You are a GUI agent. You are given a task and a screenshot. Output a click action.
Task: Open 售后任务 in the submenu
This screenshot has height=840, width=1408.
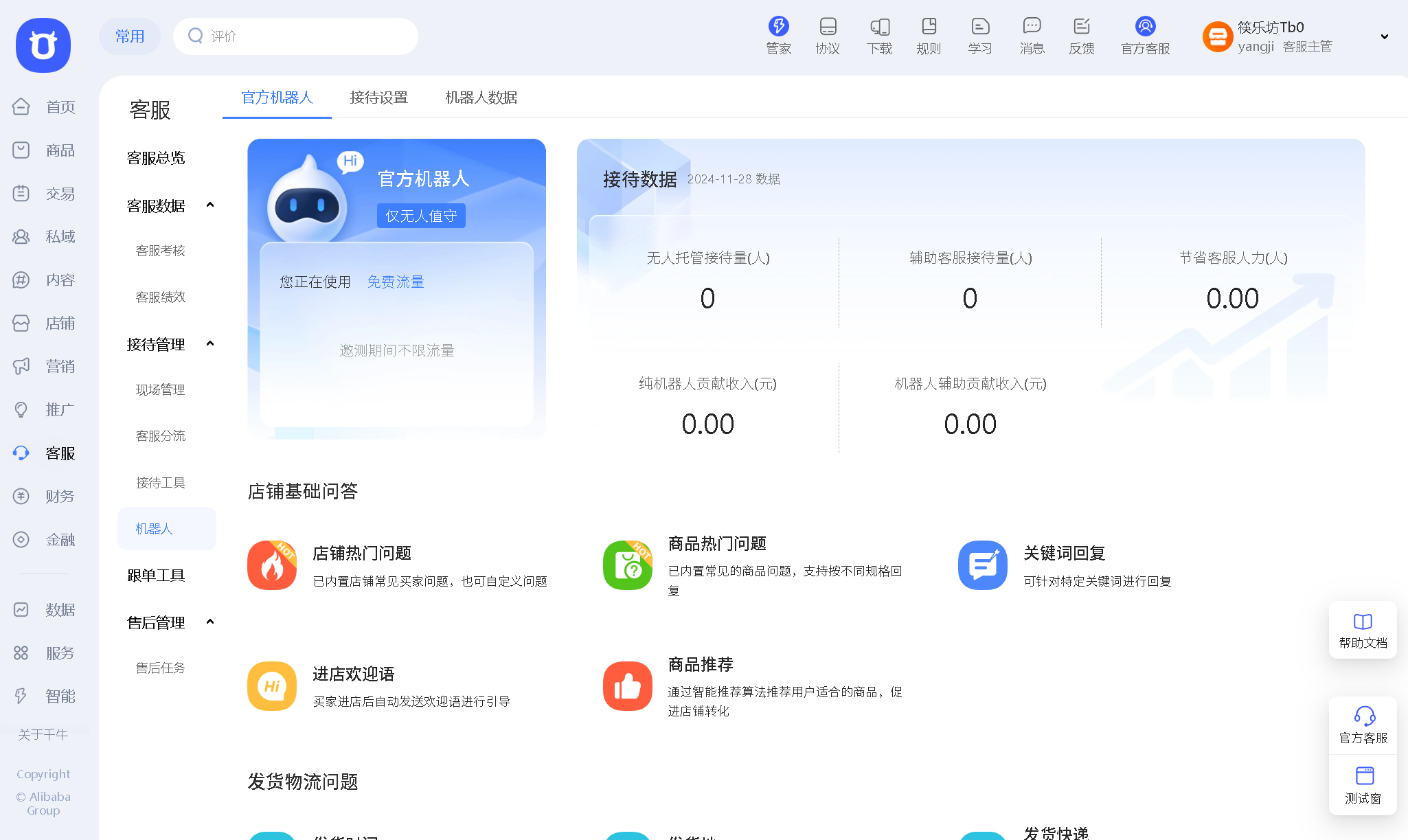coord(161,668)
